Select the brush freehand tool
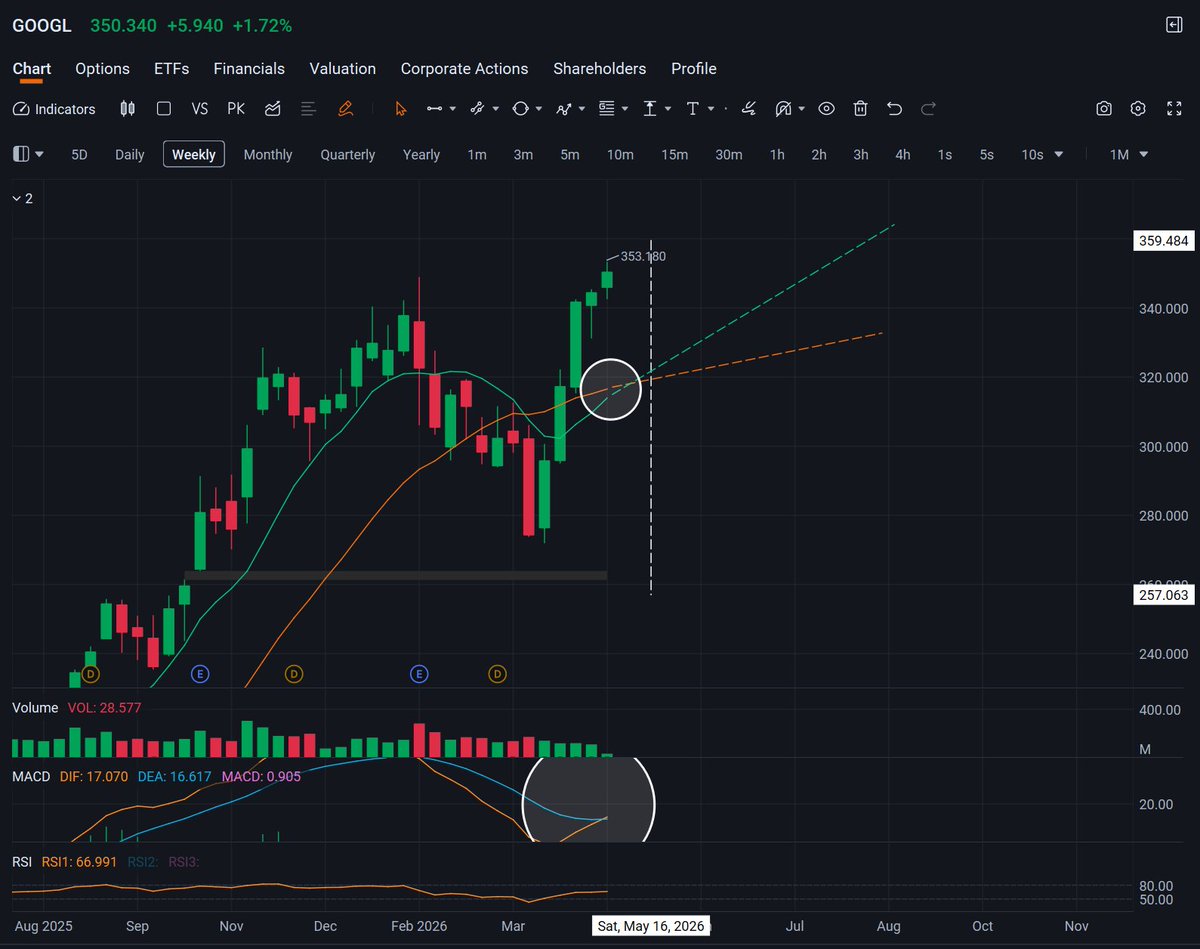Viewport: 1200px width, 949px height. point(750,109)
